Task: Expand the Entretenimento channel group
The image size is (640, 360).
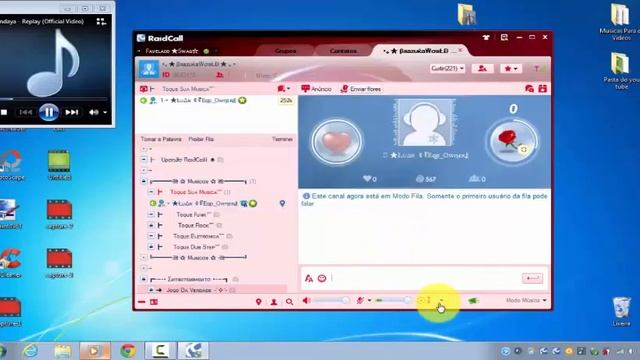Action: (x=144, y=280)
